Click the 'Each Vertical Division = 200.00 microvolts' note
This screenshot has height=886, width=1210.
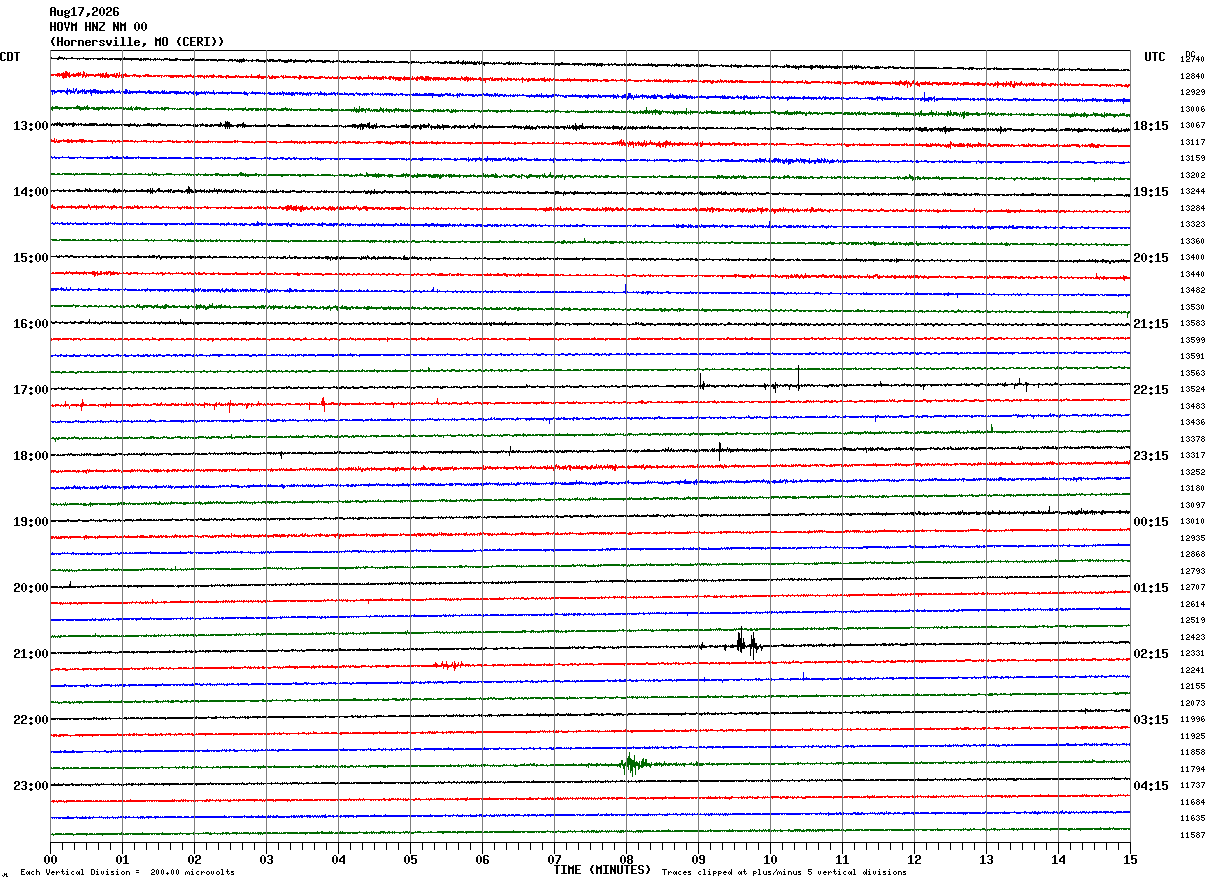pos(127,873)
